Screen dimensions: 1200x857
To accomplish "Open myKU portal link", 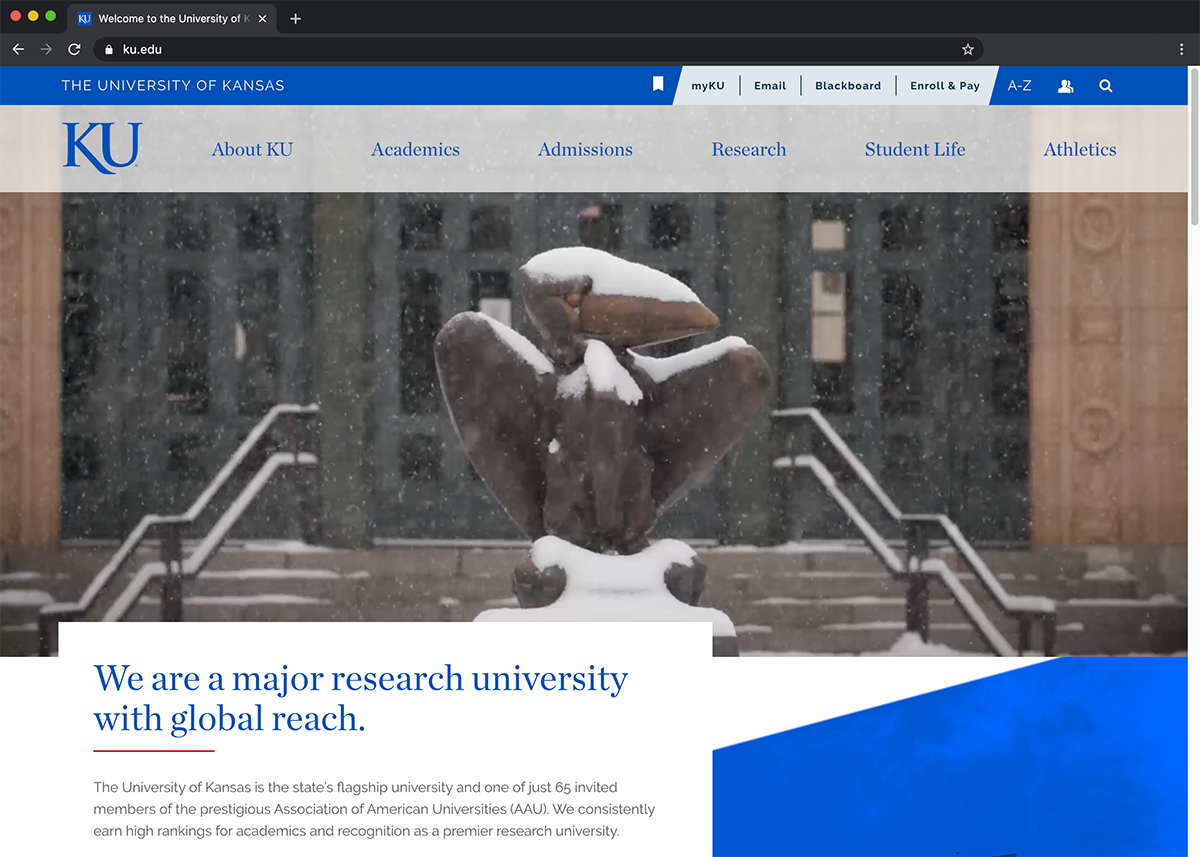I will coord(708,86).
